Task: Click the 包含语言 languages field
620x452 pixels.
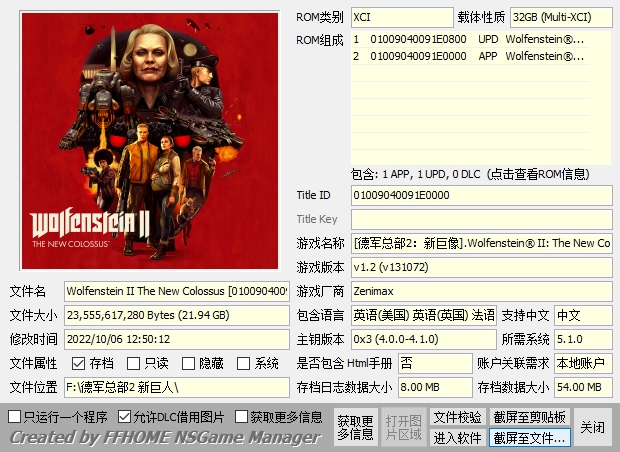Action: point(423,316)
